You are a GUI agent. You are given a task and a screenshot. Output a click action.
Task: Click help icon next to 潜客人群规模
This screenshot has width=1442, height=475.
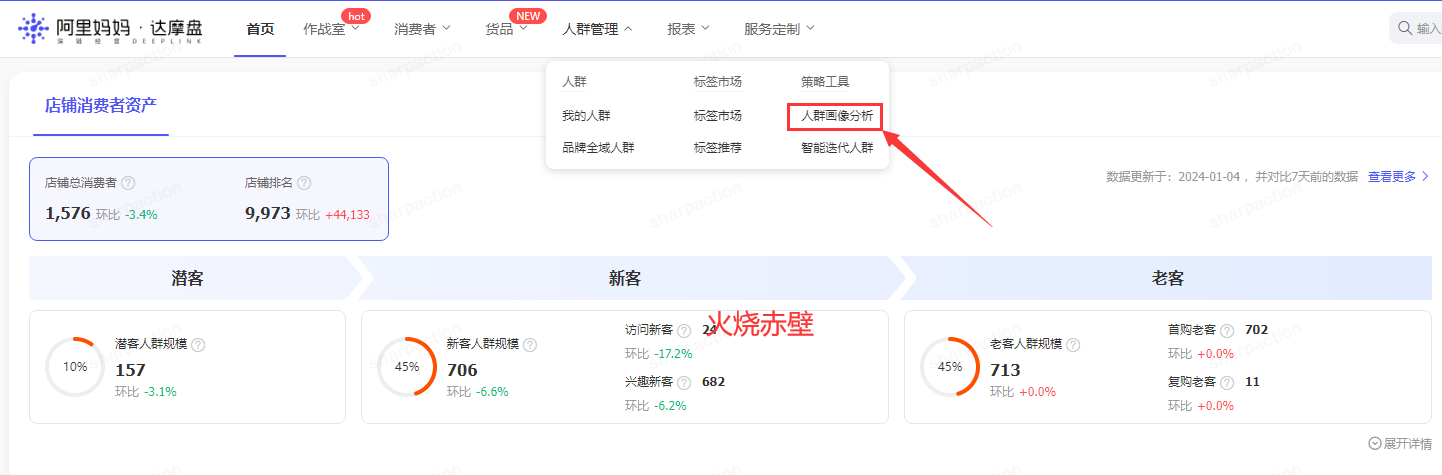coord(198,345)
